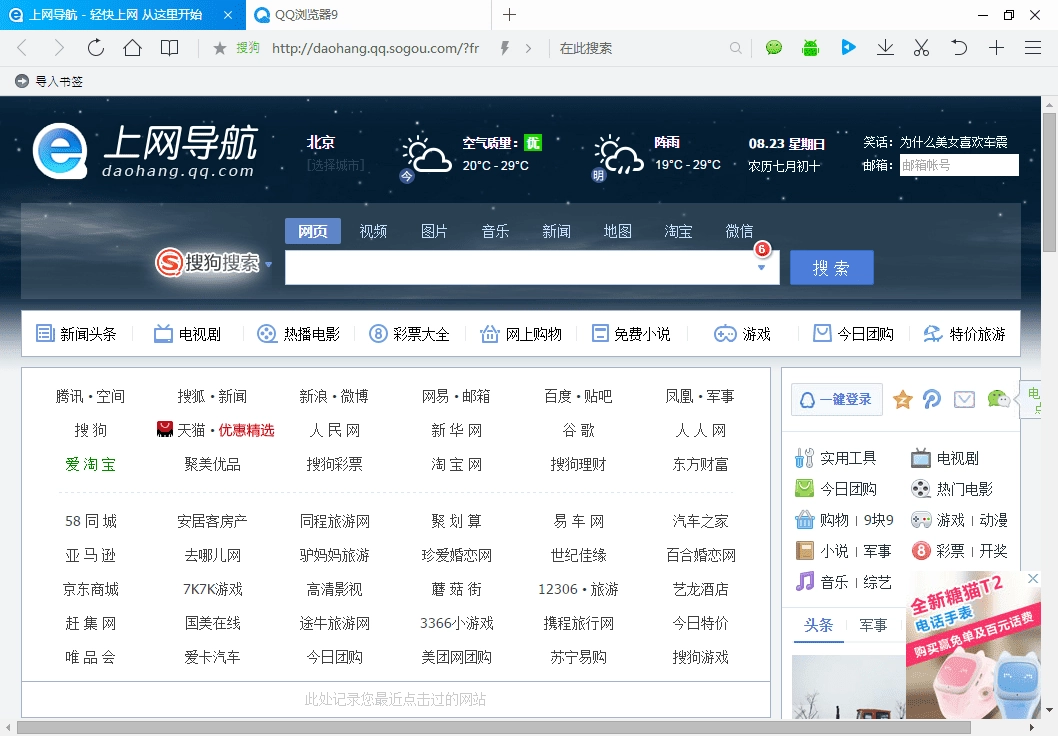1058x736 pixels.
Task: Open the 免费小说 category link
Action: (631, 334)
